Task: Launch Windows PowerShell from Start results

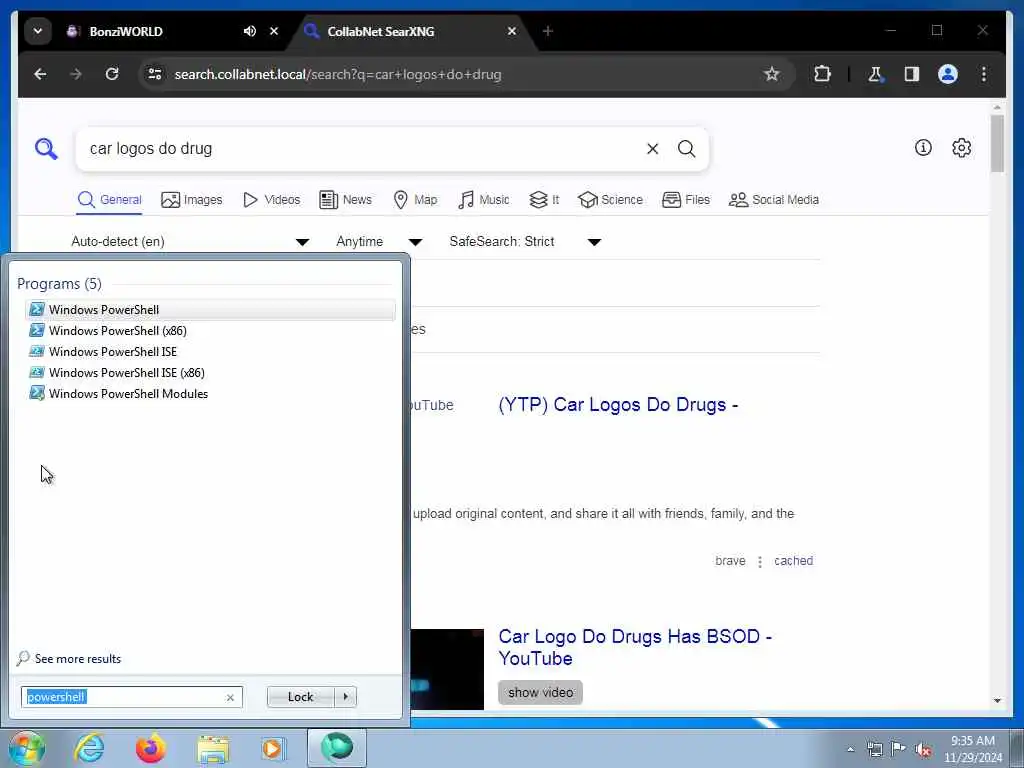Action: (210, 310)
